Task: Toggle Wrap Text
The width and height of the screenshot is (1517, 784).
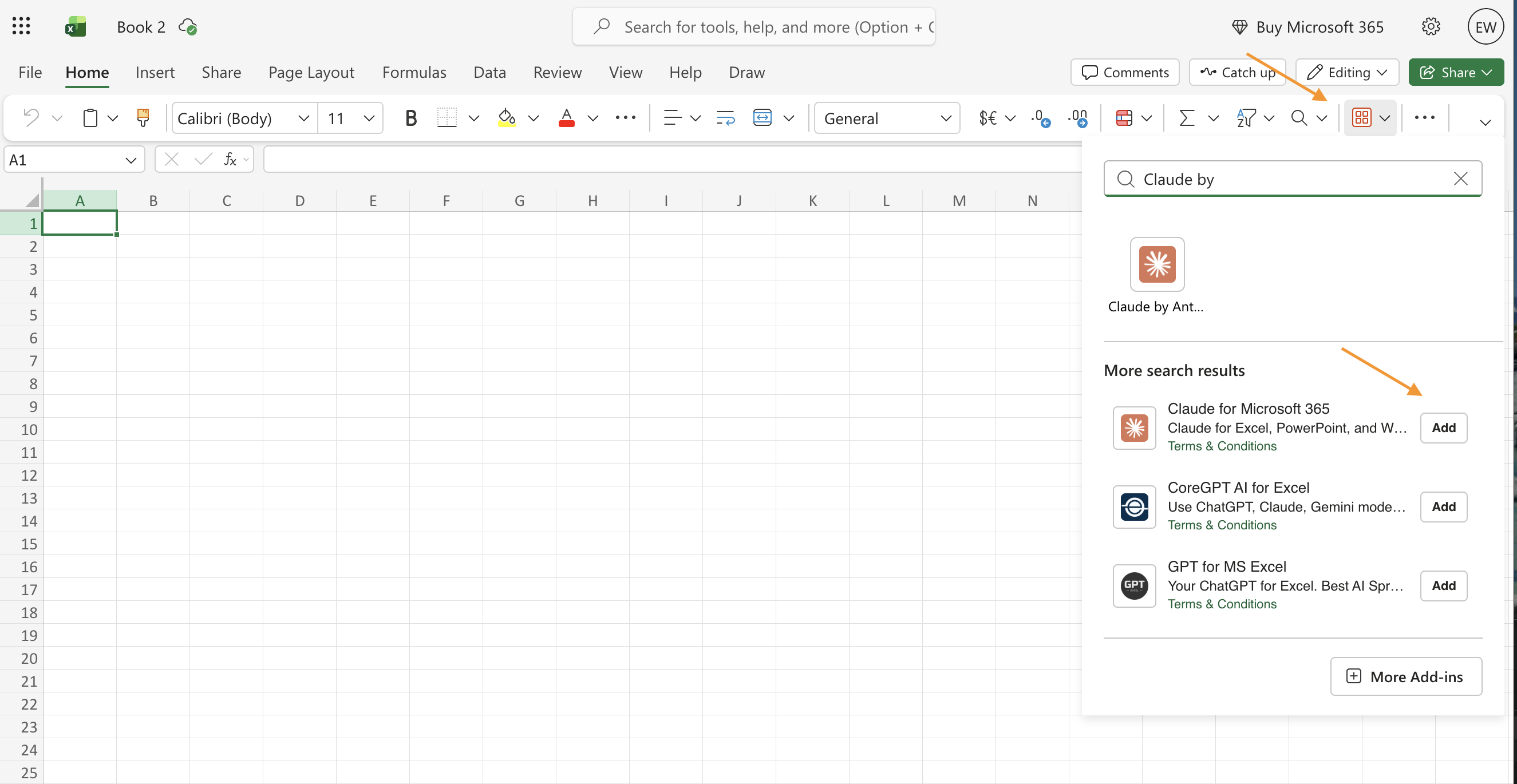Action: point(725,118)
